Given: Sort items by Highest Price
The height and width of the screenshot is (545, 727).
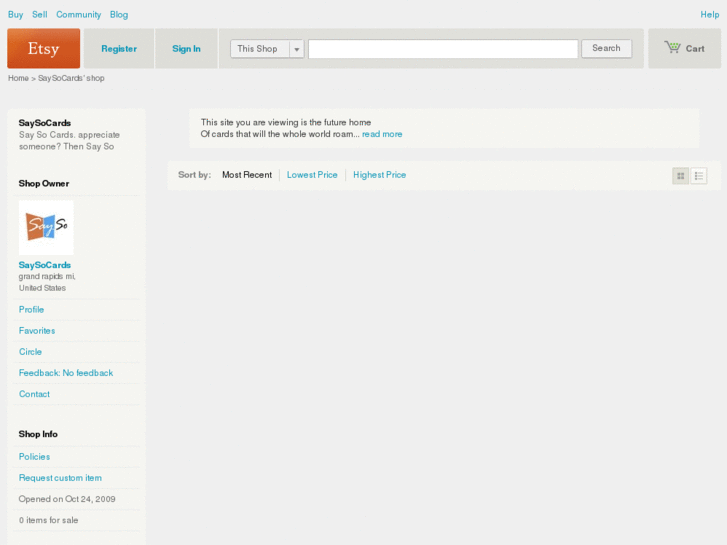Looking at the screenshot, I should click(x=380, y=175).
